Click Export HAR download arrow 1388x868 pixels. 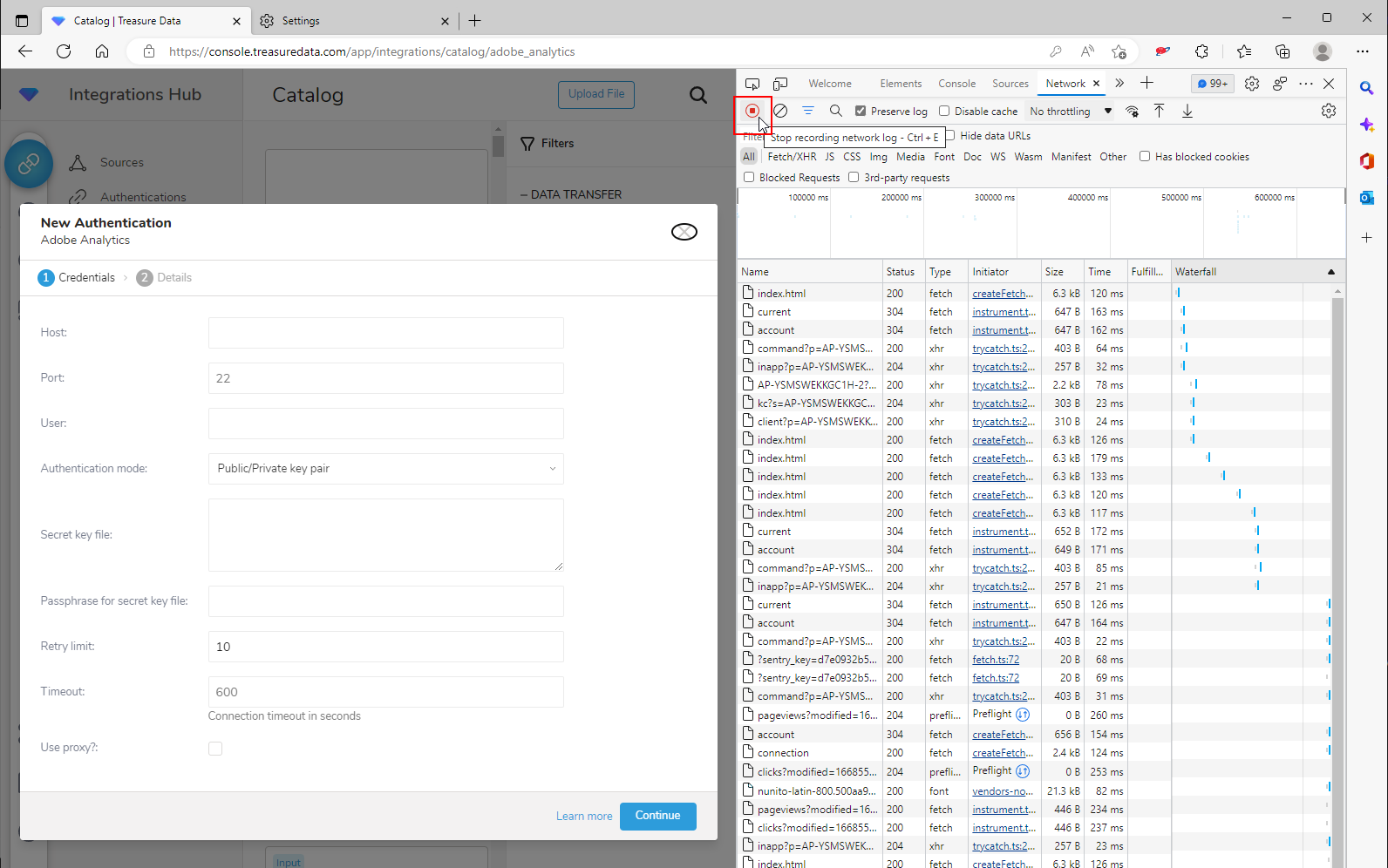point(1187,111)
